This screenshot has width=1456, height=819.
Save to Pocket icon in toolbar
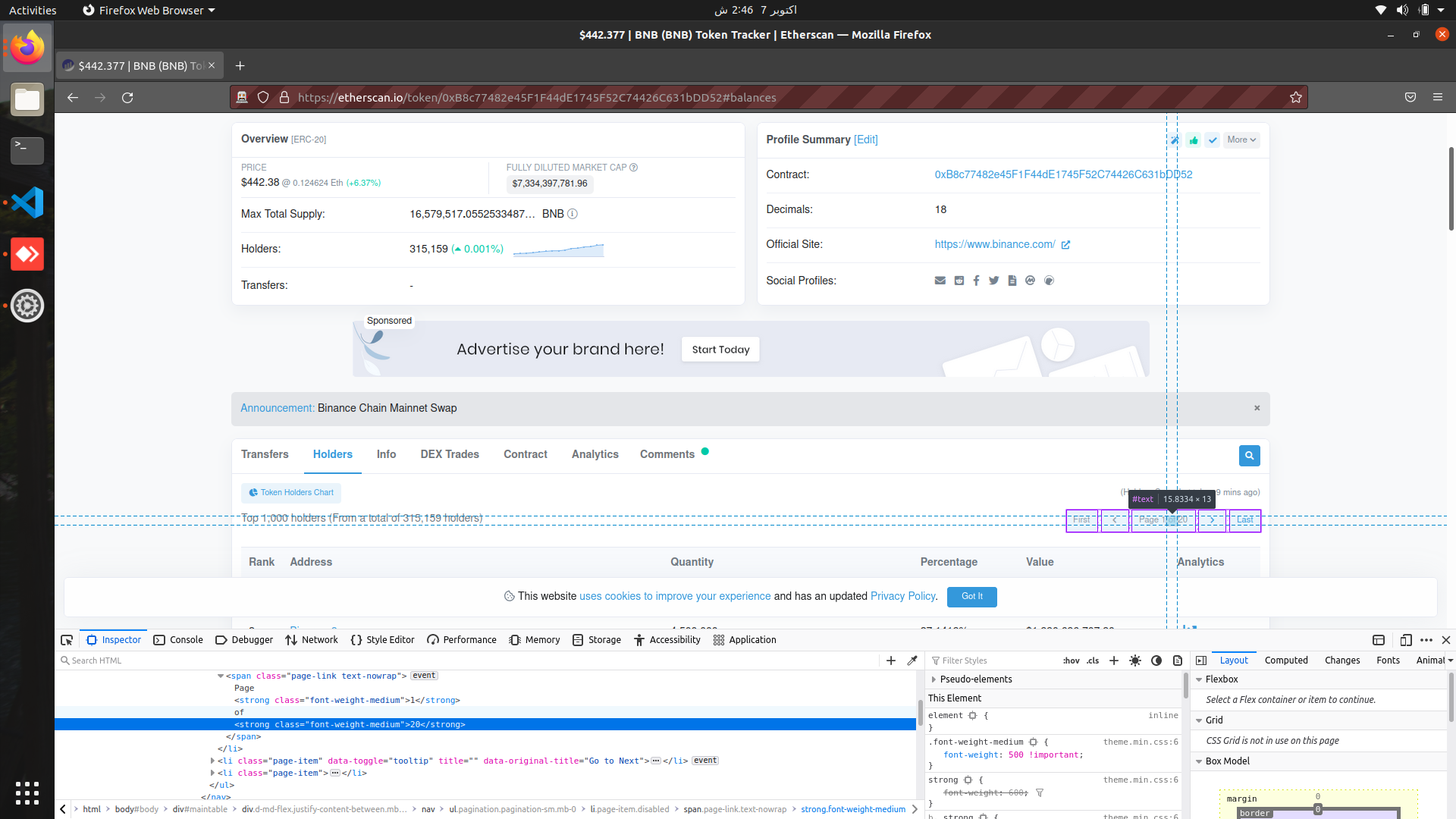point(1410,97)
